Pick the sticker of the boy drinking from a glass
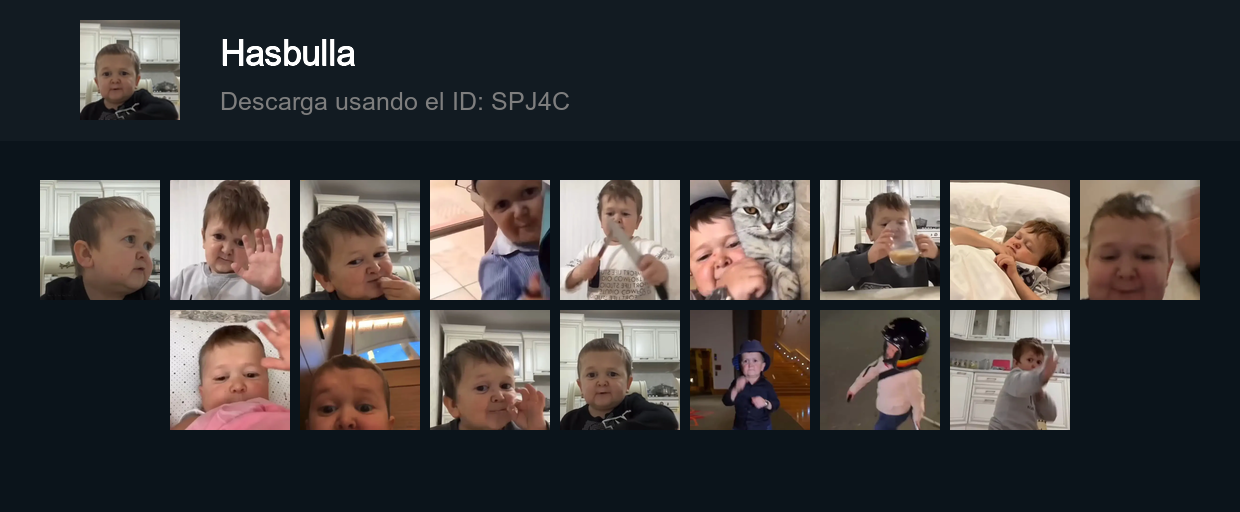The image size is (1240, 512). pyautogui.click(x=880, y=240)
